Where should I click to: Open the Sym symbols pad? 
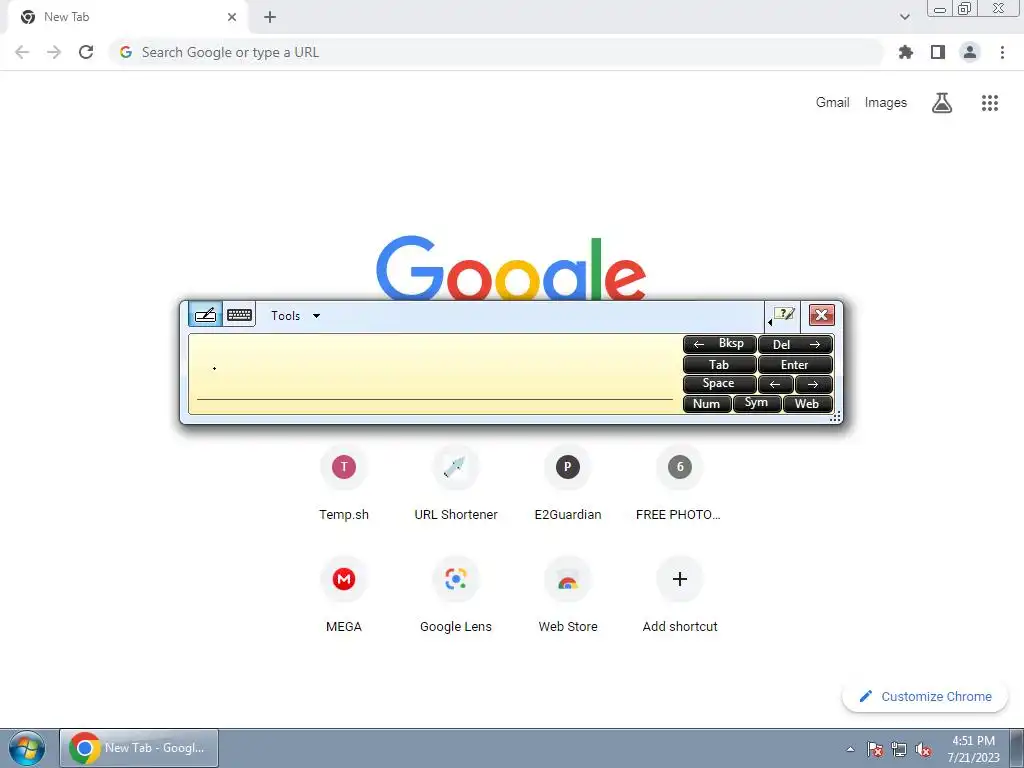757,404
